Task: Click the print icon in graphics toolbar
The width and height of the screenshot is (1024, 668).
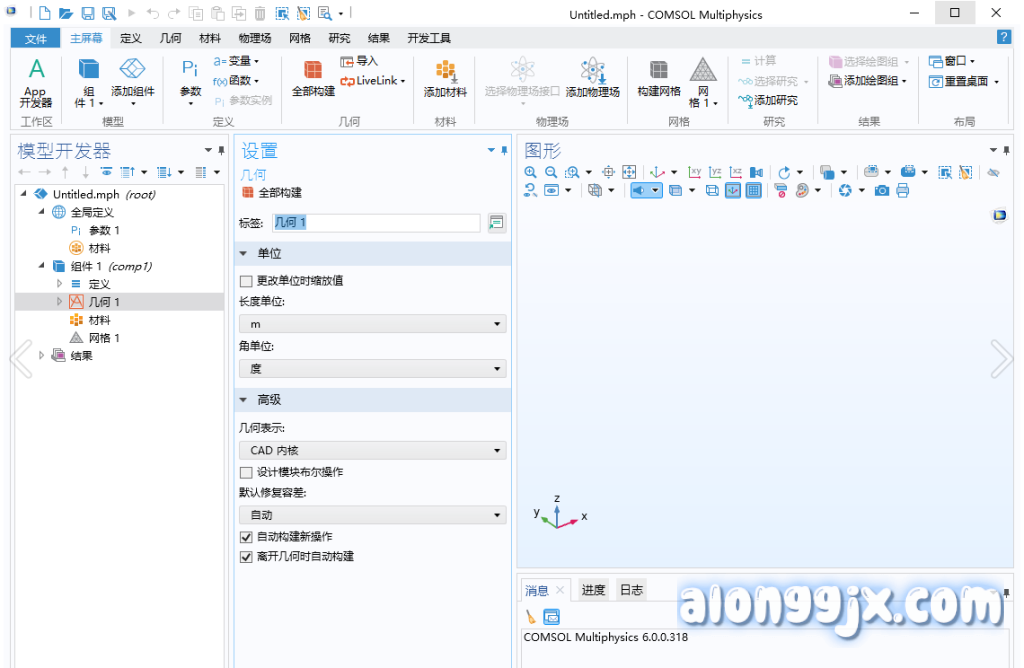Action: tap(903, 190)
